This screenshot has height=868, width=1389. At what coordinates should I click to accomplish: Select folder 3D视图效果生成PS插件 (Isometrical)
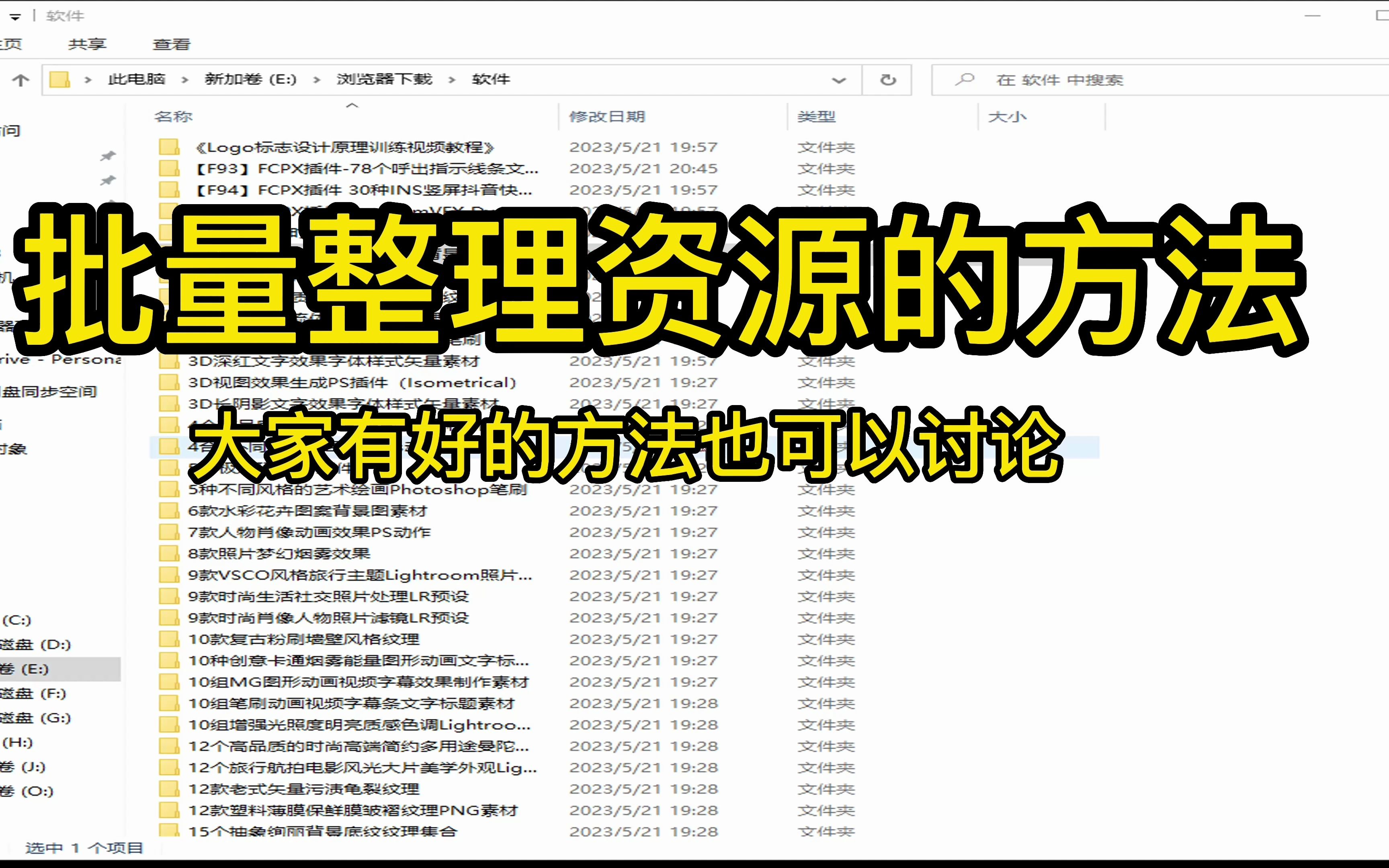[x=352, y=382]
